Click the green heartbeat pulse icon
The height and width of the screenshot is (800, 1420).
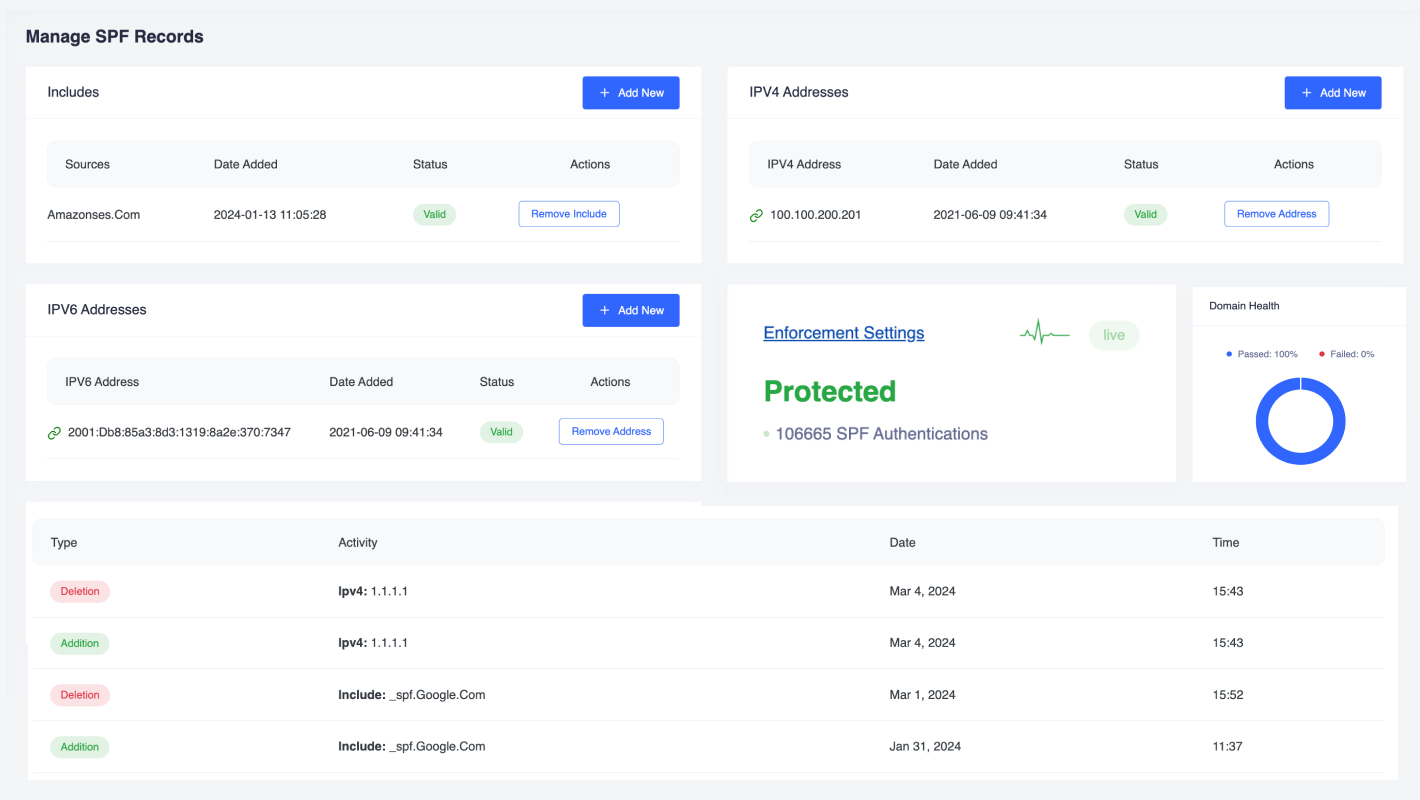[1044, 335]
